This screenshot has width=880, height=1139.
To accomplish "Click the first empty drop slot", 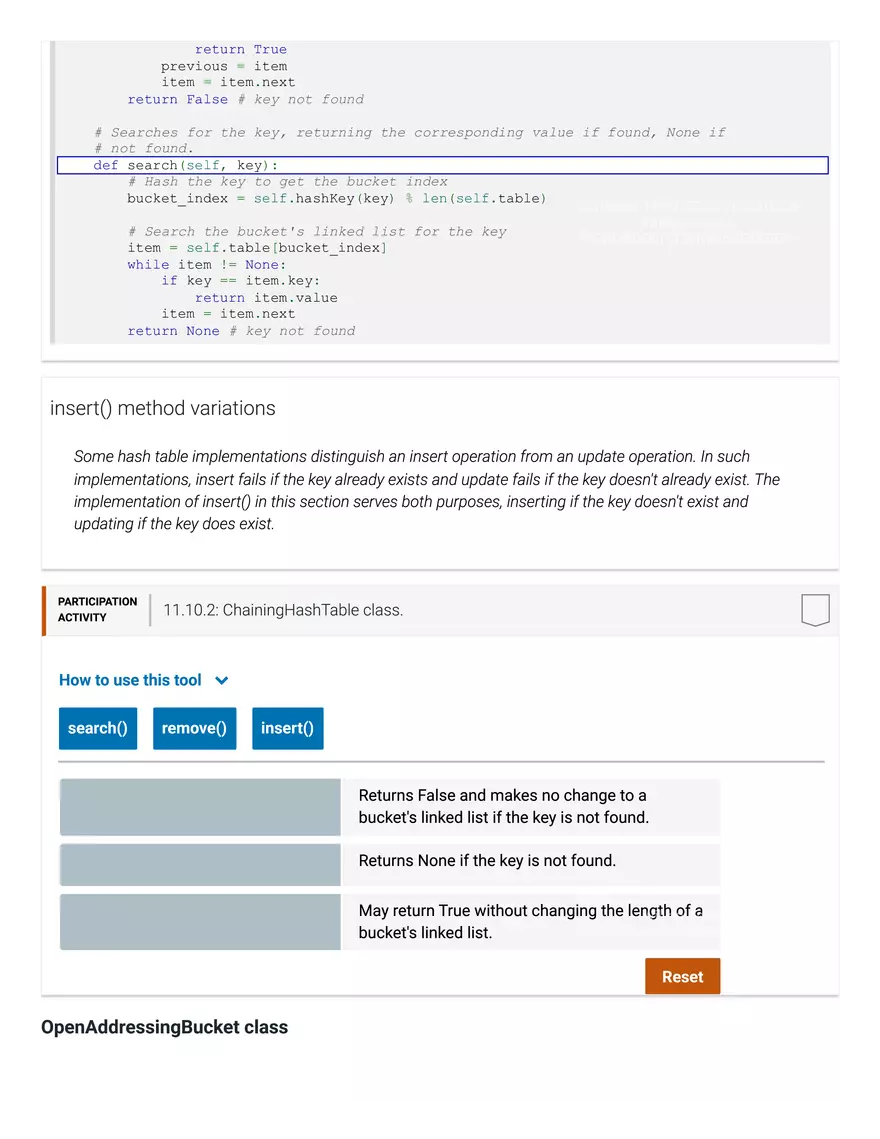I will pyautogui.click(x=199, y=807).
